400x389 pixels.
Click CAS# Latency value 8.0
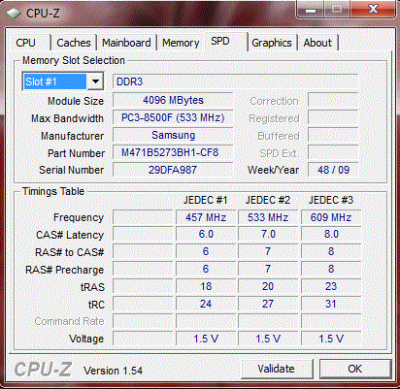[331, 234]
